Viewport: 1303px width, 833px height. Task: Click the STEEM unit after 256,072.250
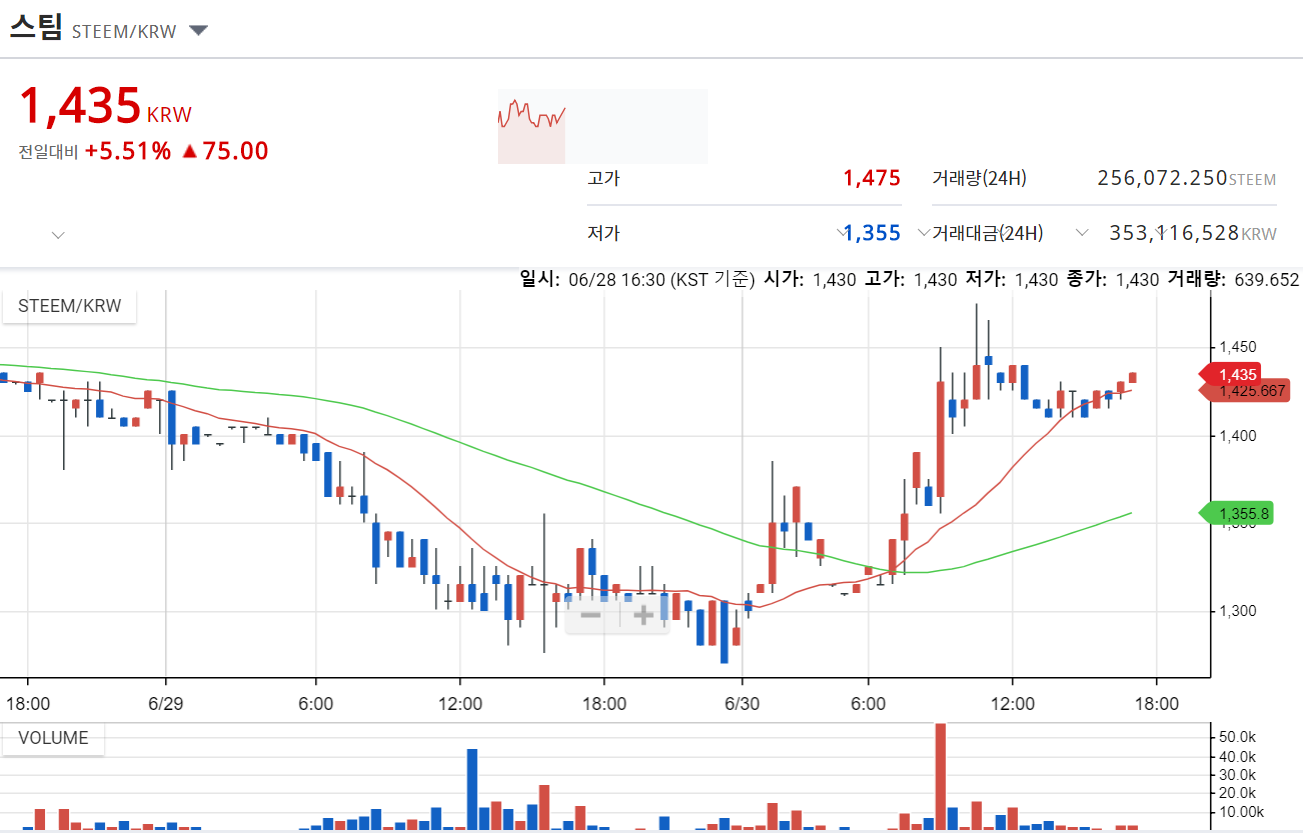(1253, 180)
